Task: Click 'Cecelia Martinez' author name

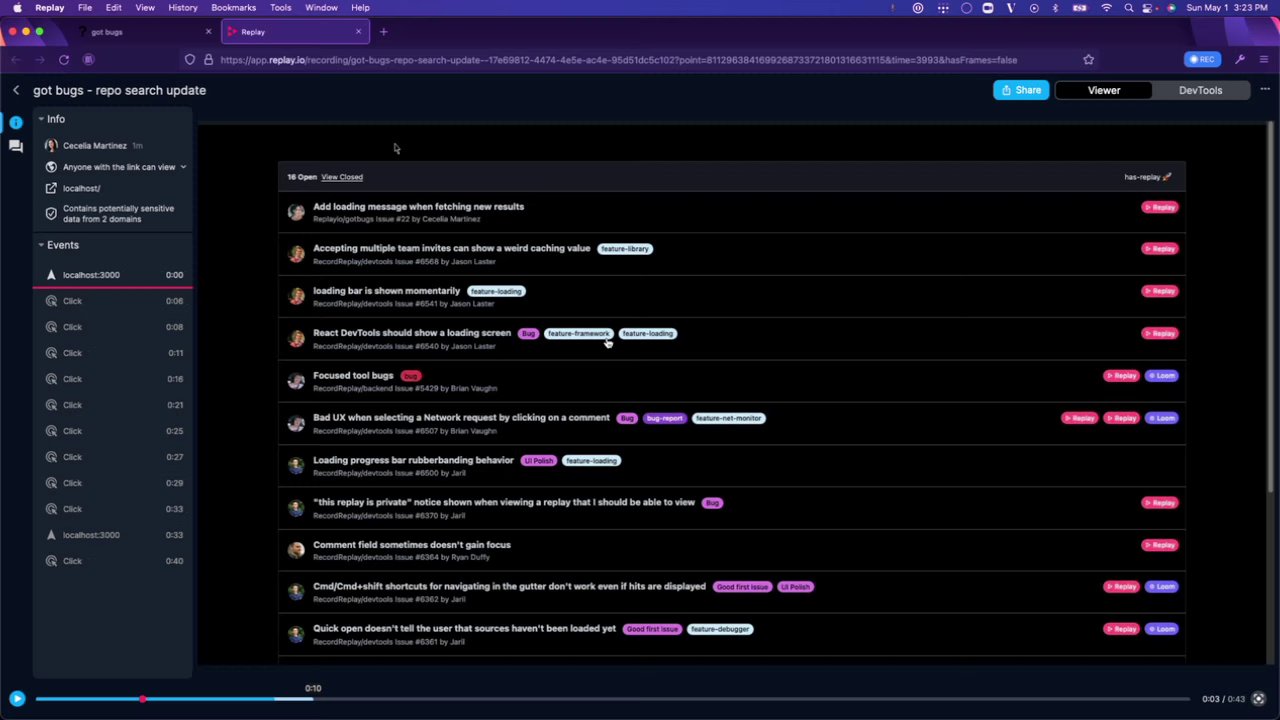Action: tap(95, 146)
